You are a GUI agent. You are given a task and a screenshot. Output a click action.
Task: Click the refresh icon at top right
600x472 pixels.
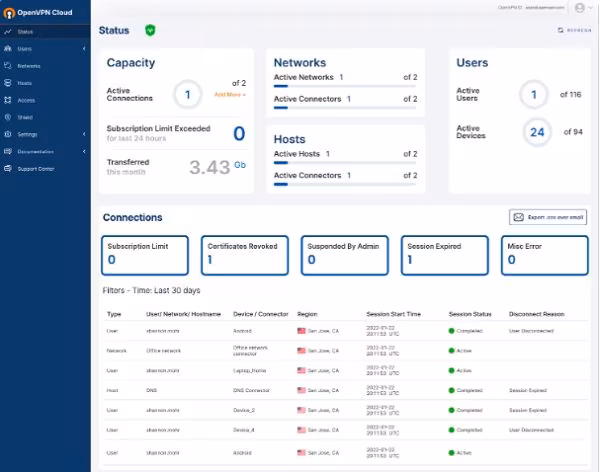(x=561, y=30)
